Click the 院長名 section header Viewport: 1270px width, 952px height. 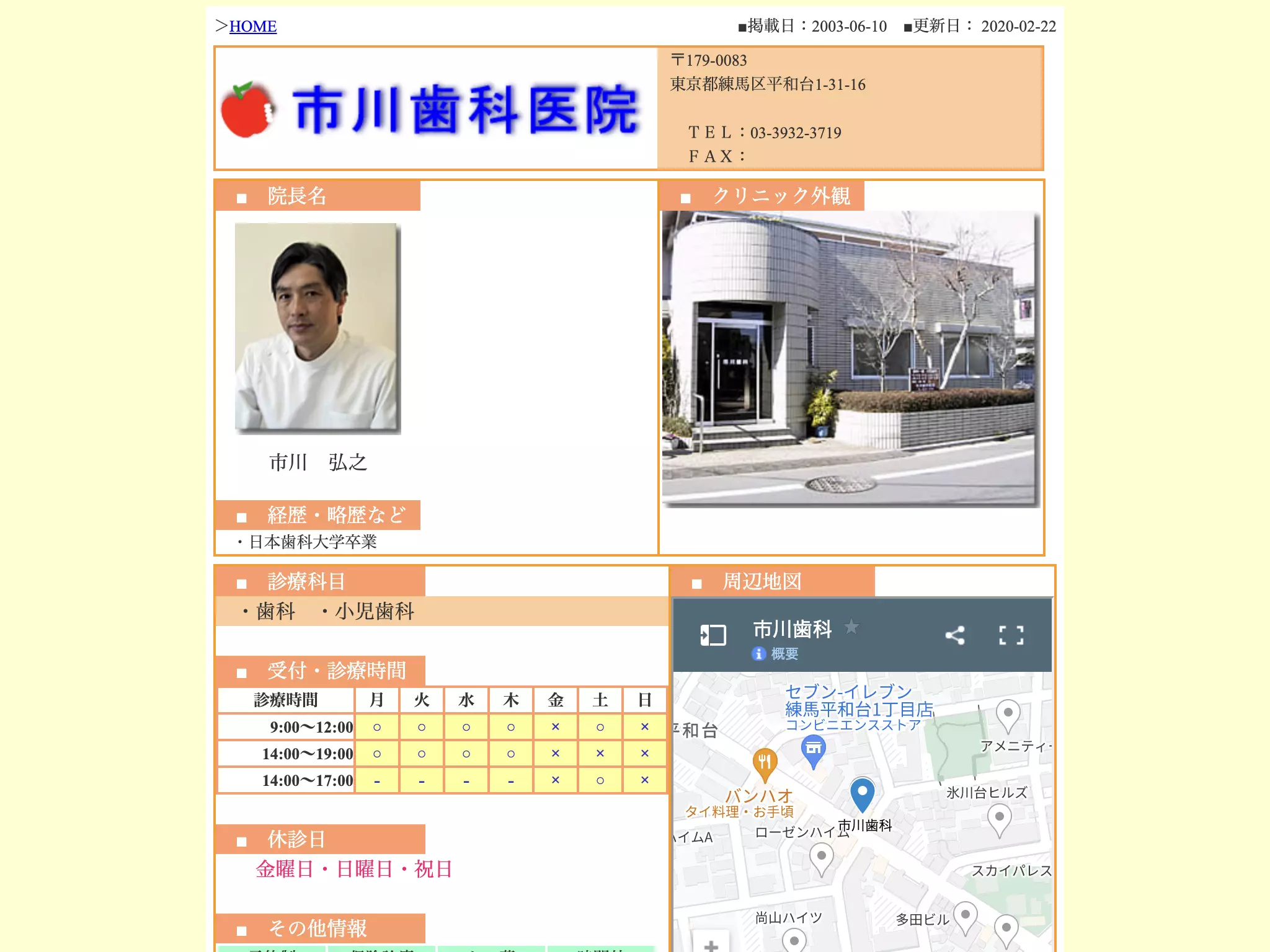pyautogui.click(x=318, y=196)
